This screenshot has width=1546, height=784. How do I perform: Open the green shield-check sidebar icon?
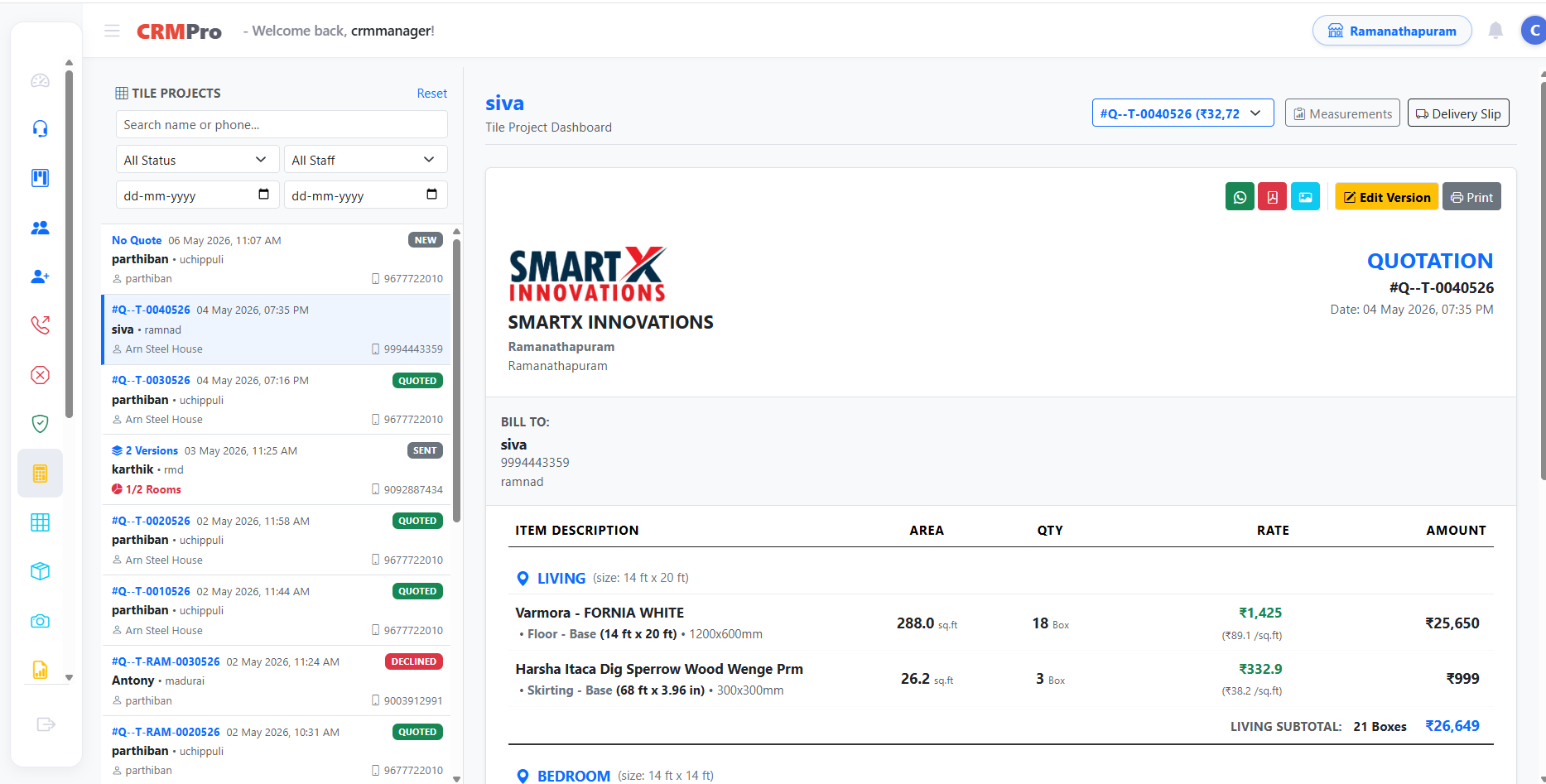pos(40,424)
